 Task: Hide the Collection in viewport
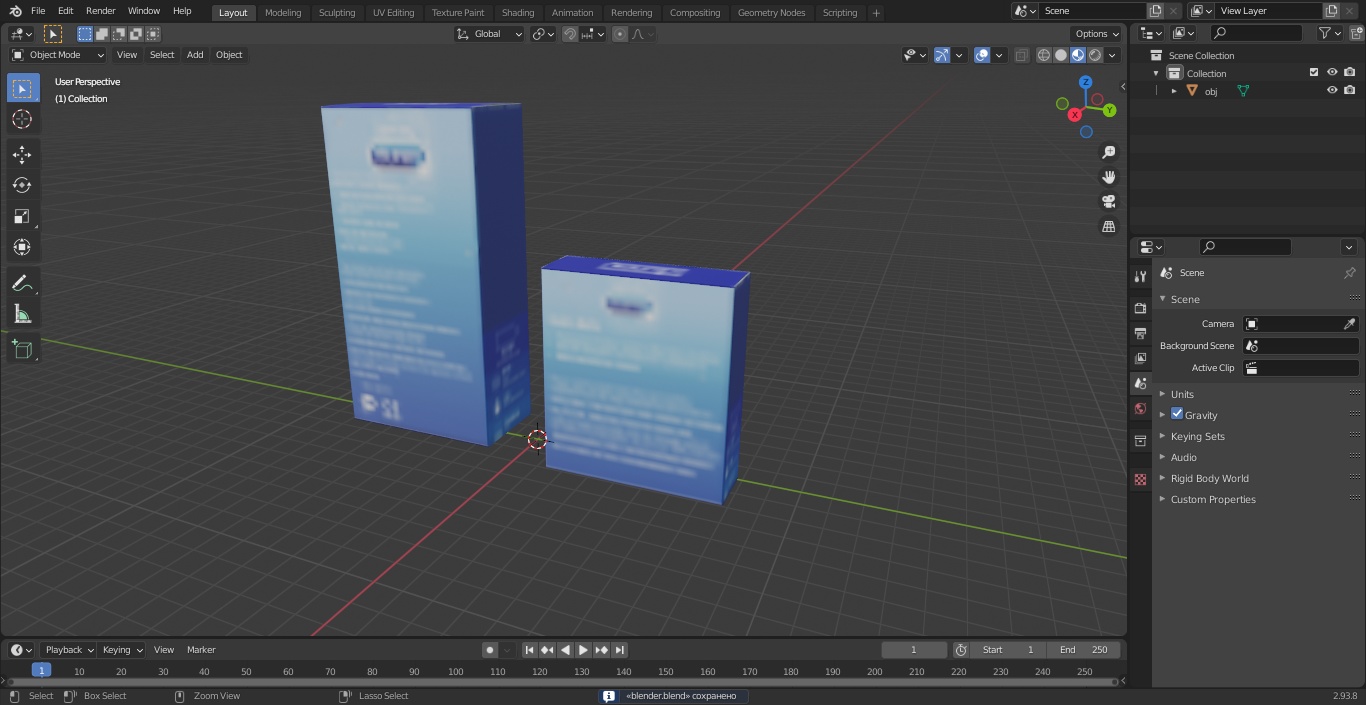[1332, 73]
